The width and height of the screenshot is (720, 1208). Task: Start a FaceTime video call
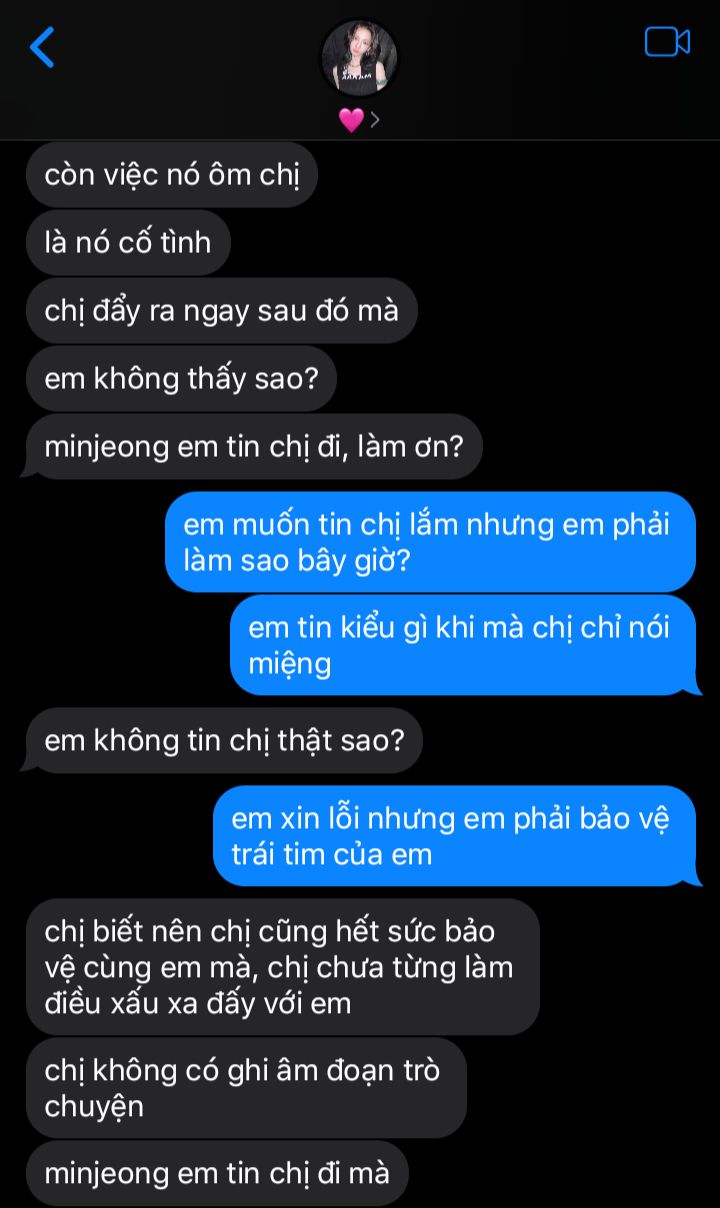[667, 42]
